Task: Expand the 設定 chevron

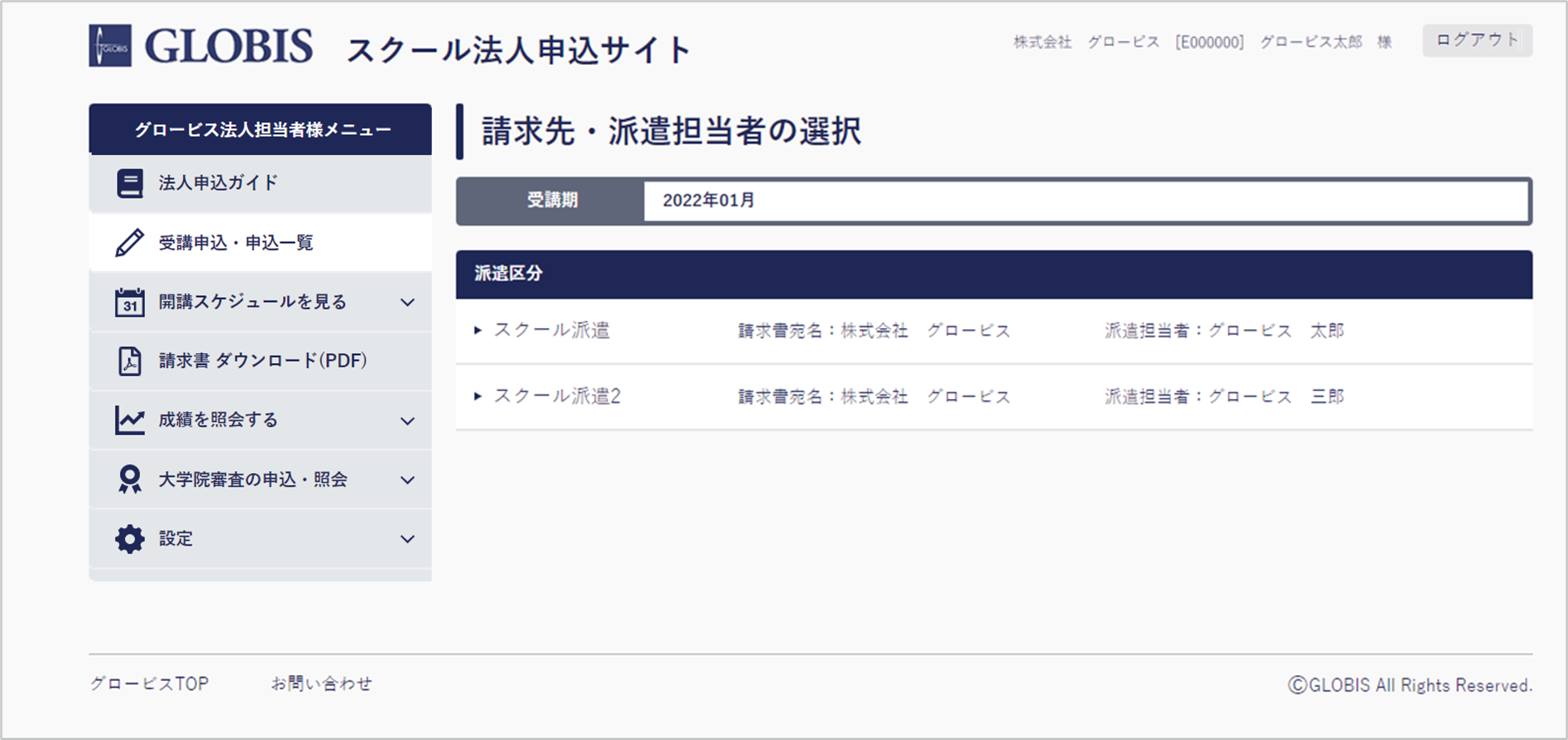Action: [407, 538]
